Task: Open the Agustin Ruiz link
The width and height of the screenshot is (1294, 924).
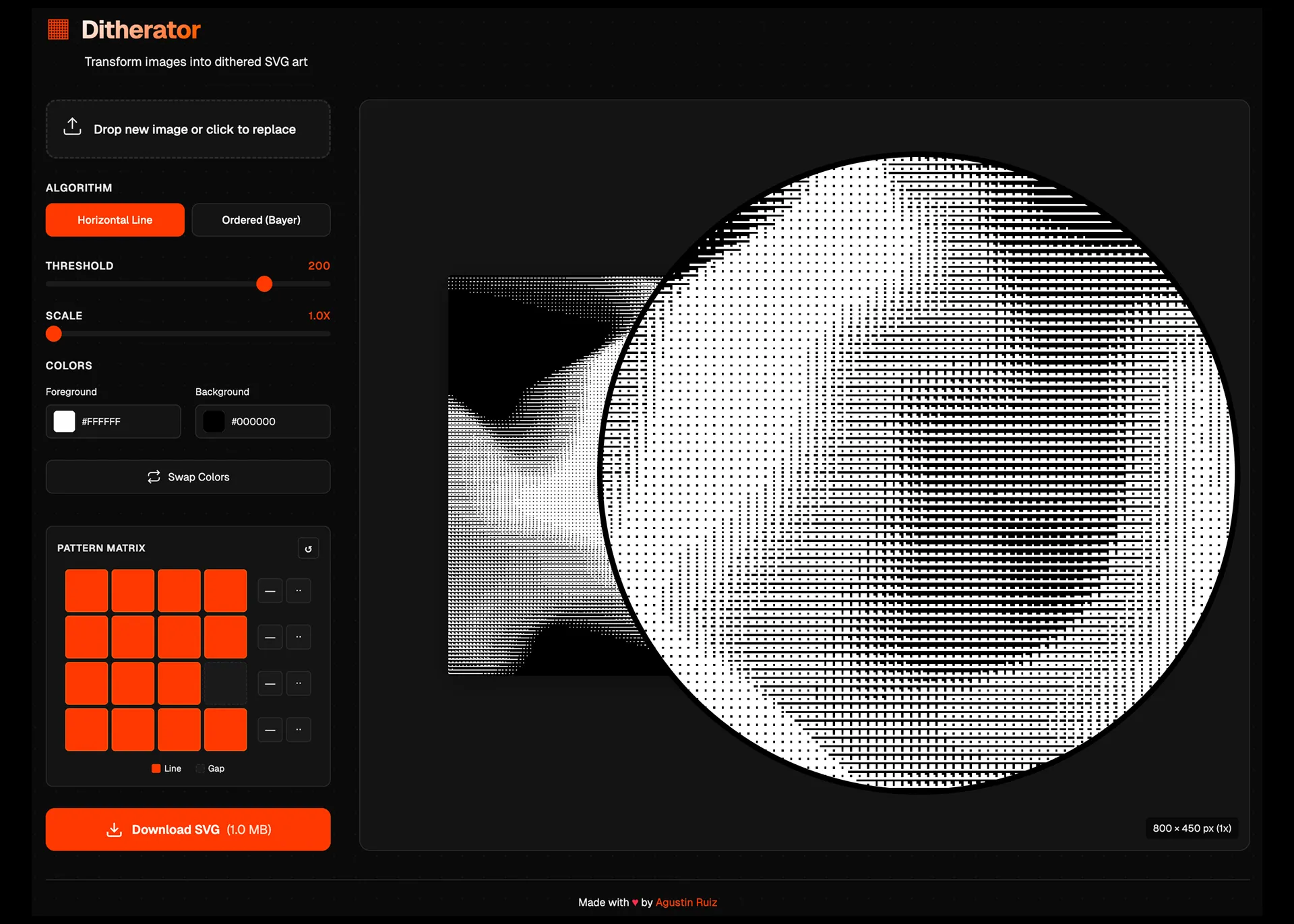Action: point(685,902)
